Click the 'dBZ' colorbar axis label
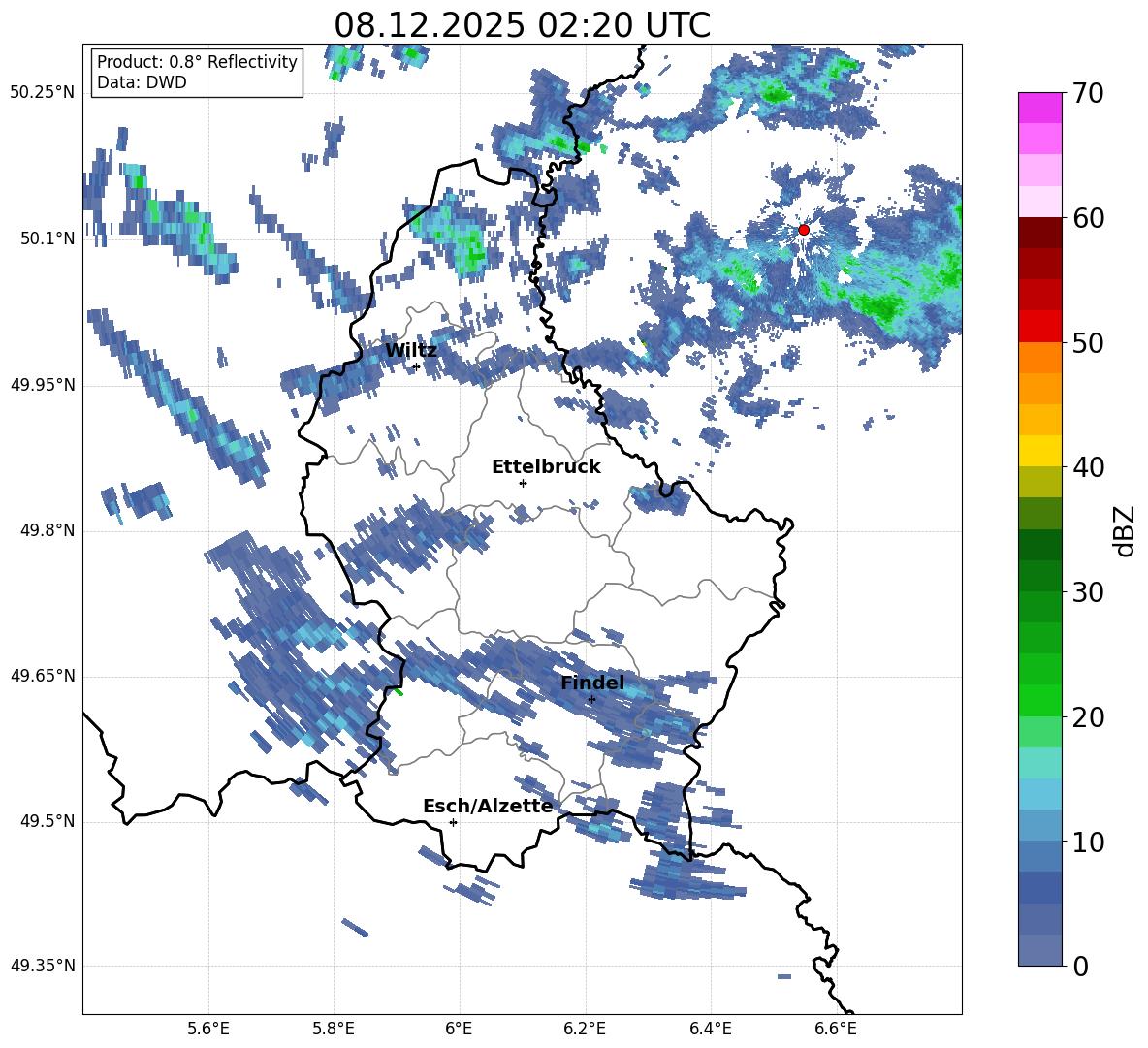Image resolution: width=1148 pixels, height=1048 pixels. click(x=1126, y=530)
